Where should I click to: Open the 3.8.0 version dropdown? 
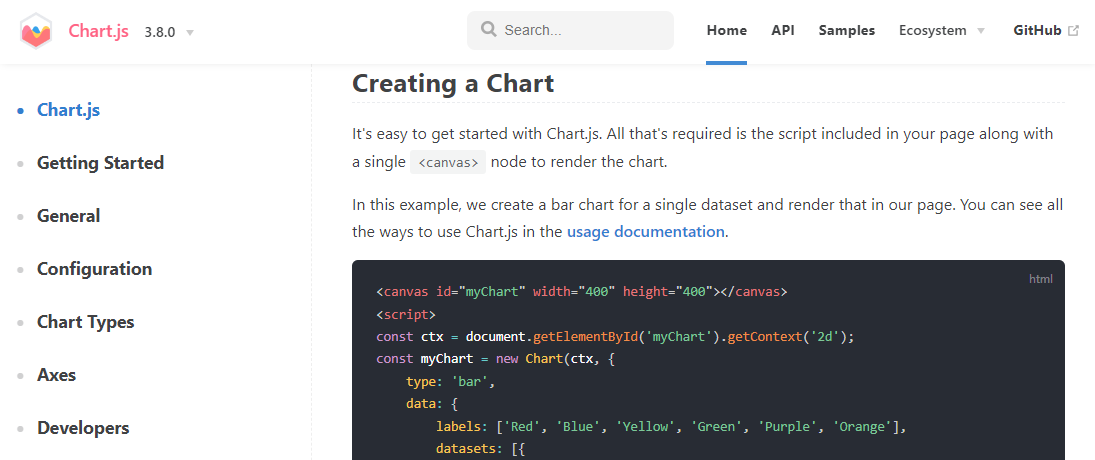click(169, 32)
